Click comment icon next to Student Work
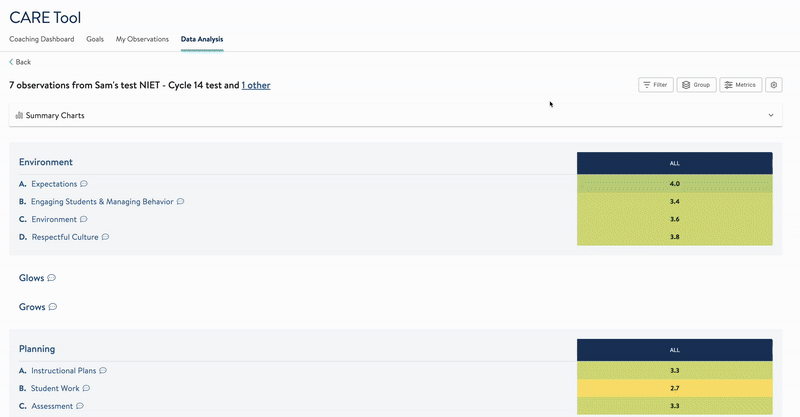The image size is (800, 417). (x=86, y=389)
